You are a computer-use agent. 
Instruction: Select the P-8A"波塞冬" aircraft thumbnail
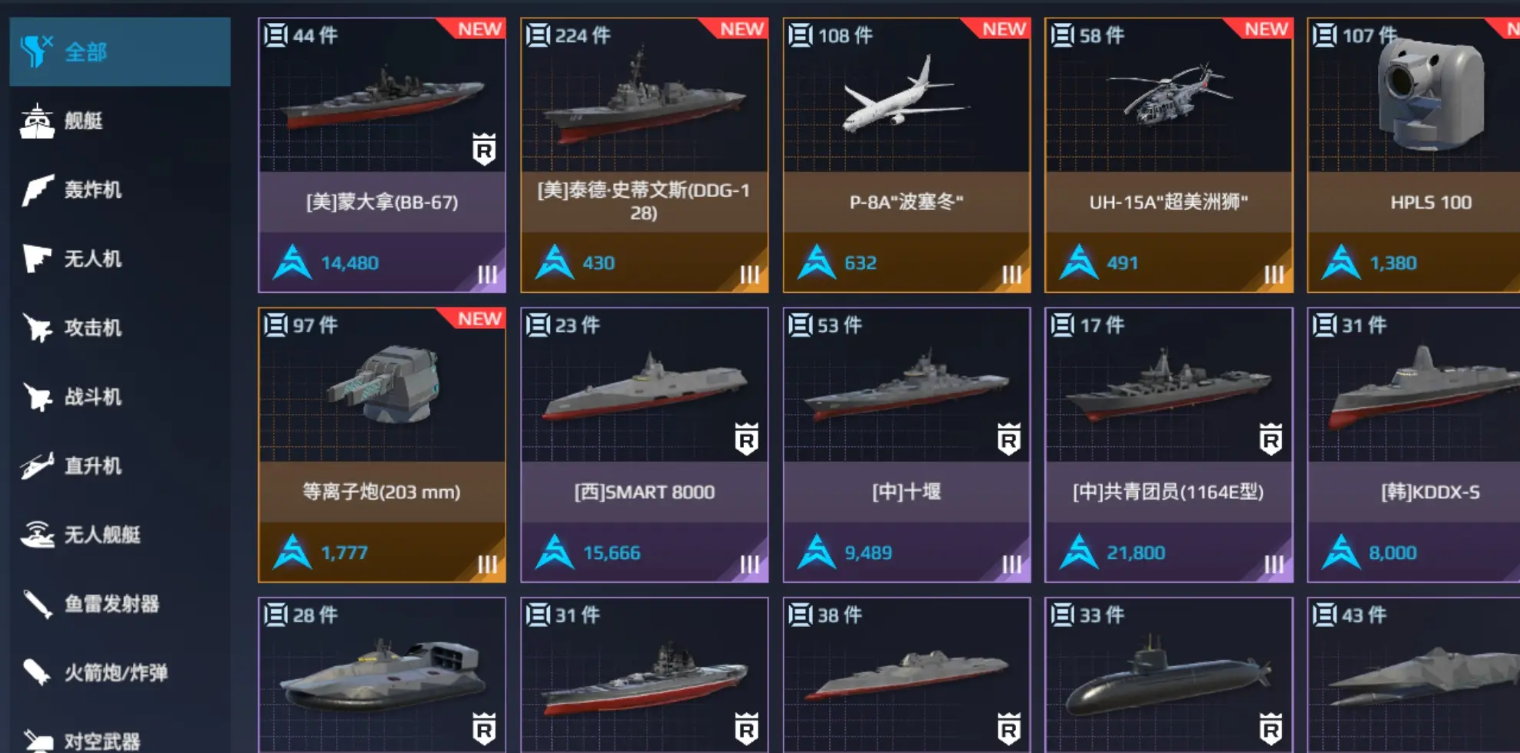(906, 97)
